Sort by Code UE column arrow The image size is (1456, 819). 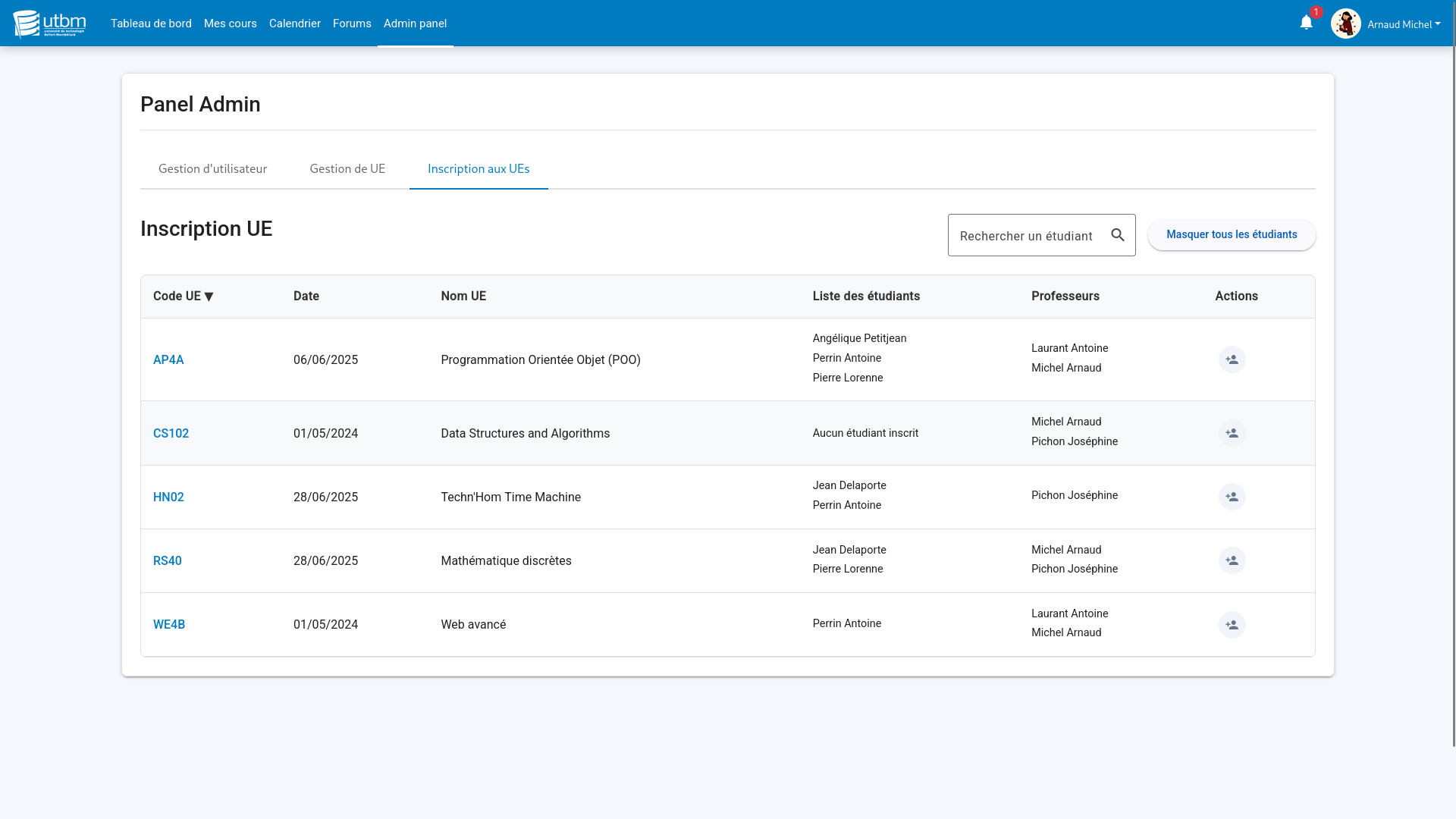pyautogui.click(x=209, y=297)
